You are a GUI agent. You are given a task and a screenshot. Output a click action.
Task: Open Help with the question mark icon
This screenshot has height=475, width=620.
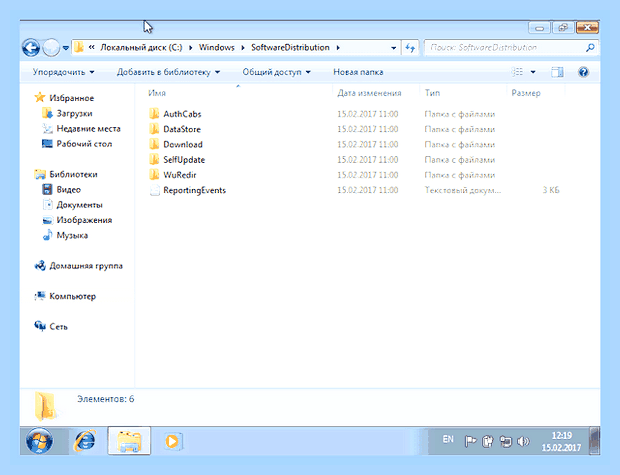583,72
